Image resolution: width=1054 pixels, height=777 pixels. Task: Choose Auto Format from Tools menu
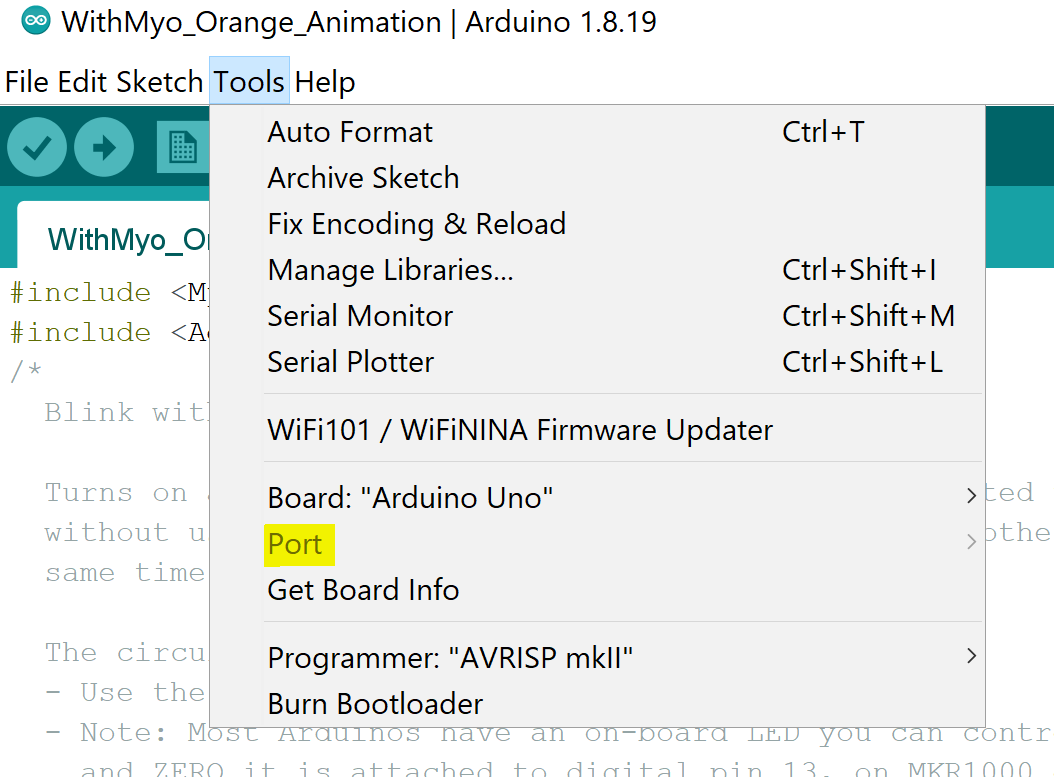[350, 132]
